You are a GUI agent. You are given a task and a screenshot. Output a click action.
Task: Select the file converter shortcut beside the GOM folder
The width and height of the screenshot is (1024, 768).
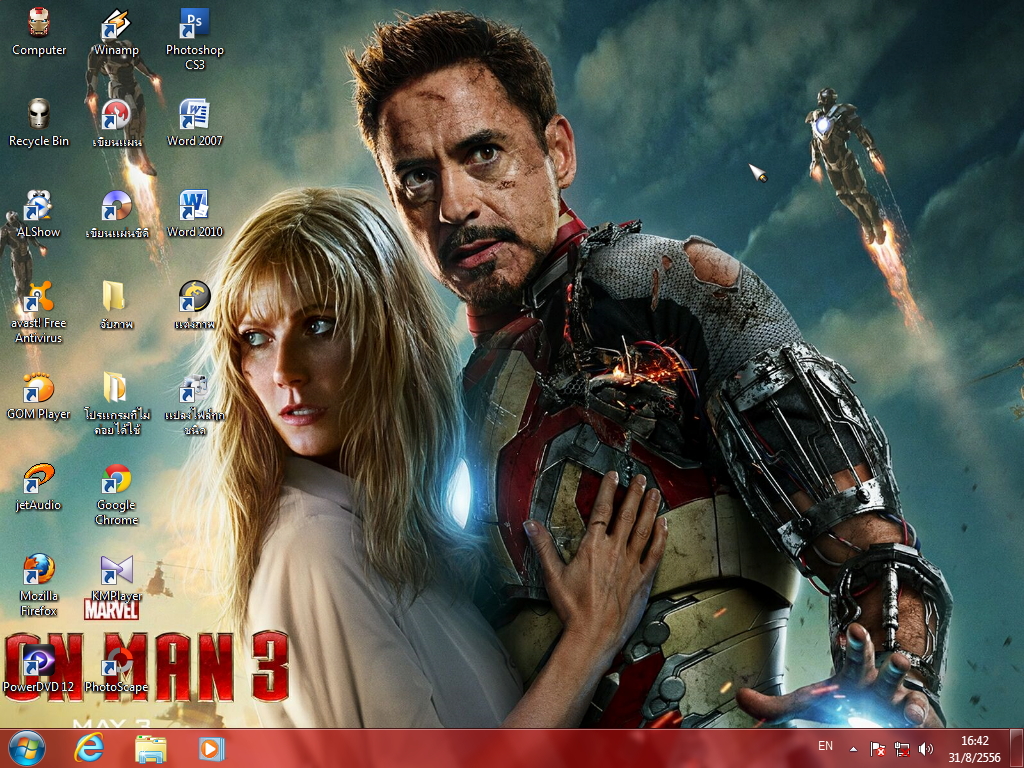coord(195,404)
